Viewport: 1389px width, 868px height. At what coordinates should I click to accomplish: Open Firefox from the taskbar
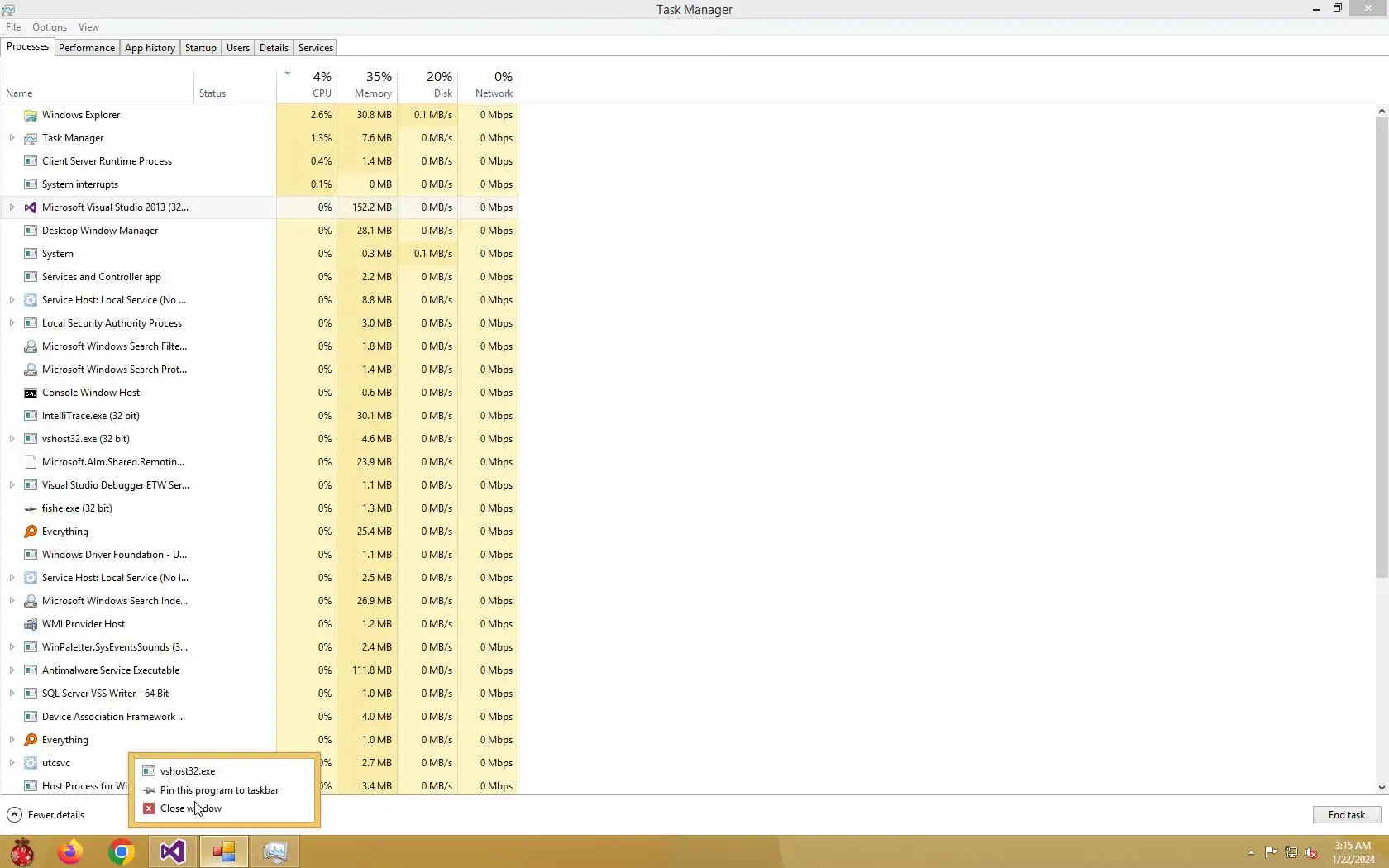click(x=70, y=851)
